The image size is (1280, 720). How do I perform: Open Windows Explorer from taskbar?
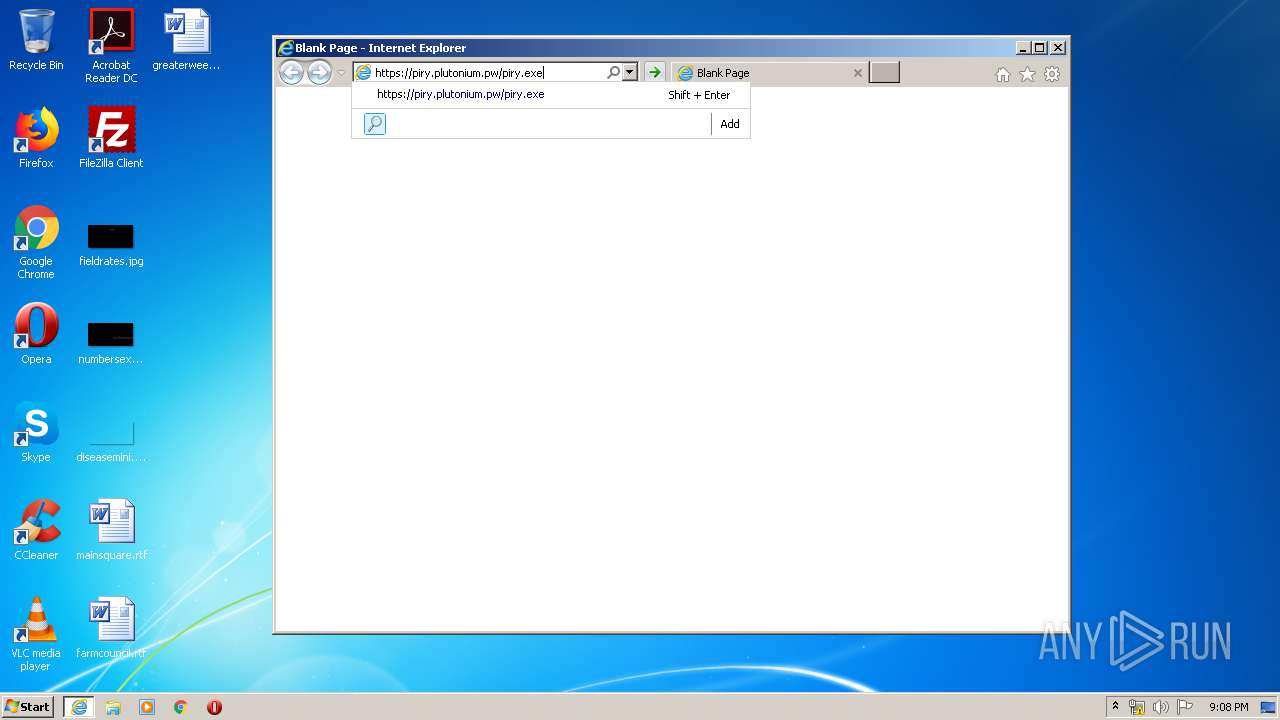113,707
